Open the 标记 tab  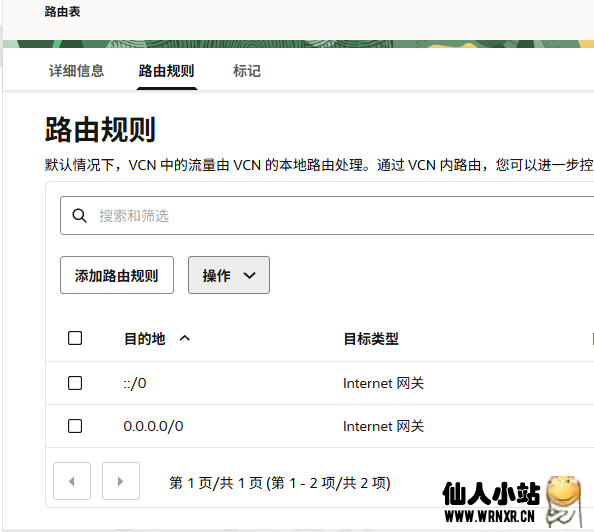(247, 71)
